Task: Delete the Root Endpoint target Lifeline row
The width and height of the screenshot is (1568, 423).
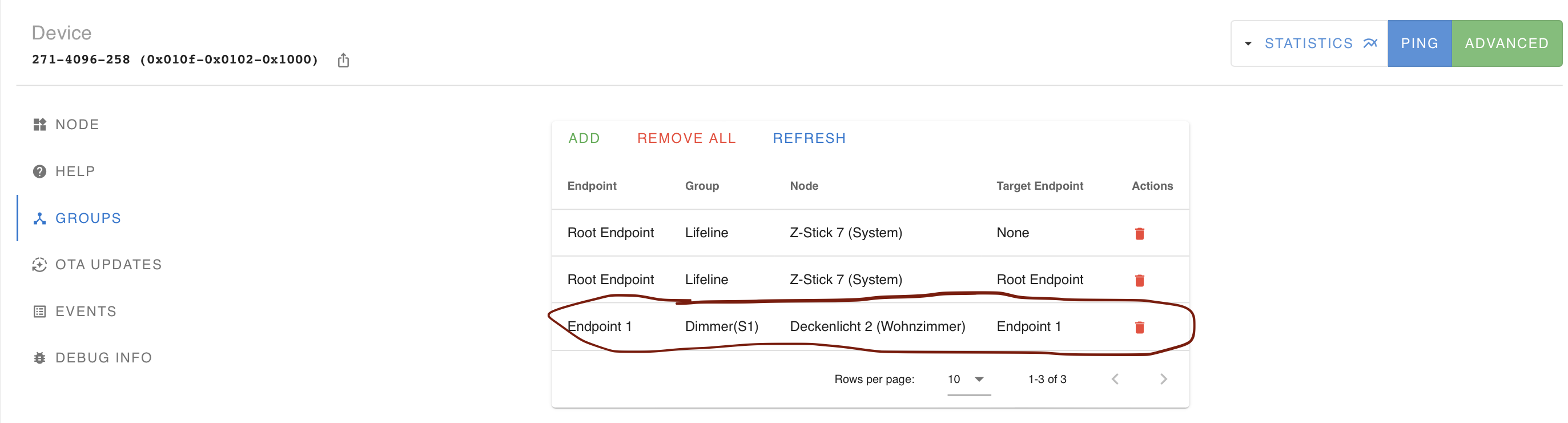Action: tap(1139, 280)
